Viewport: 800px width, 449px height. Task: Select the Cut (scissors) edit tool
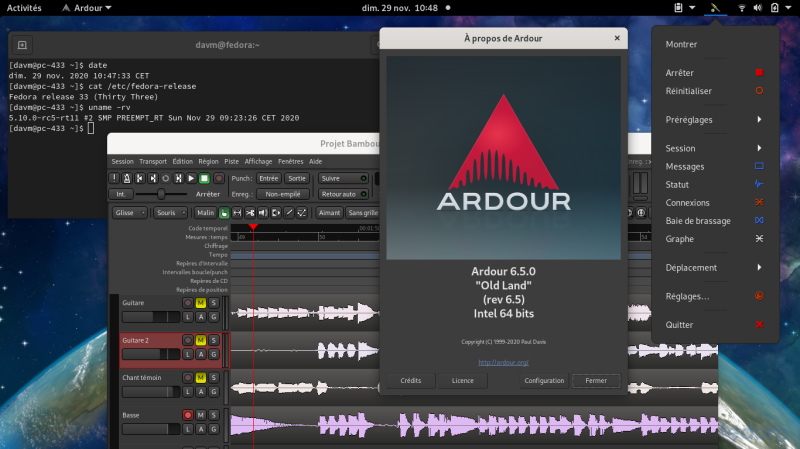click(x=250, y=212)
